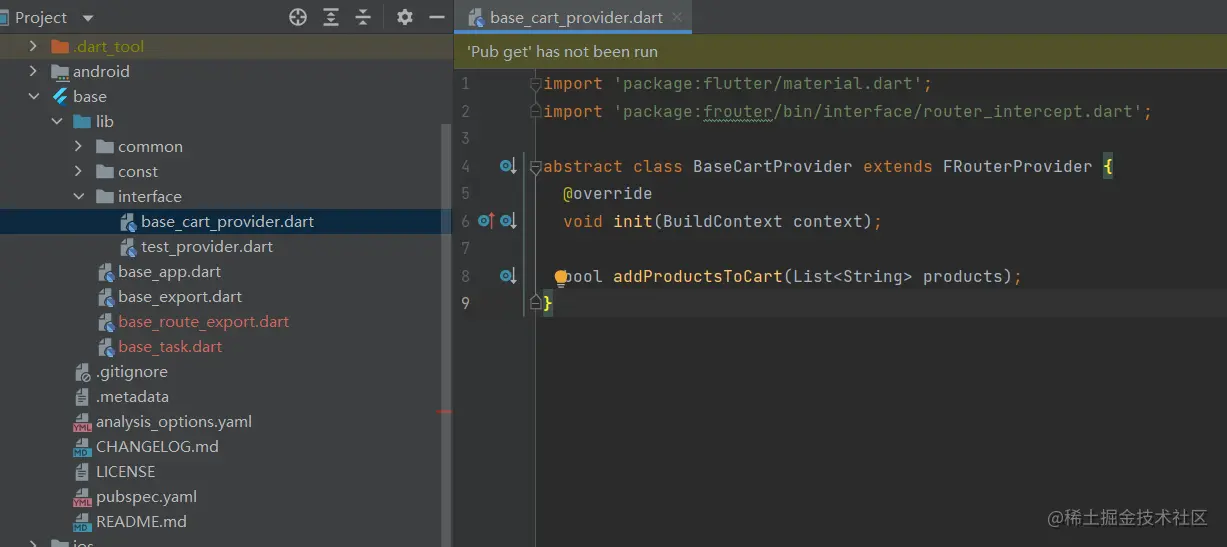1227x547 pixels.
Task: Click the overriding method gutter icon on line 6
Action: (x=486, y=221)
